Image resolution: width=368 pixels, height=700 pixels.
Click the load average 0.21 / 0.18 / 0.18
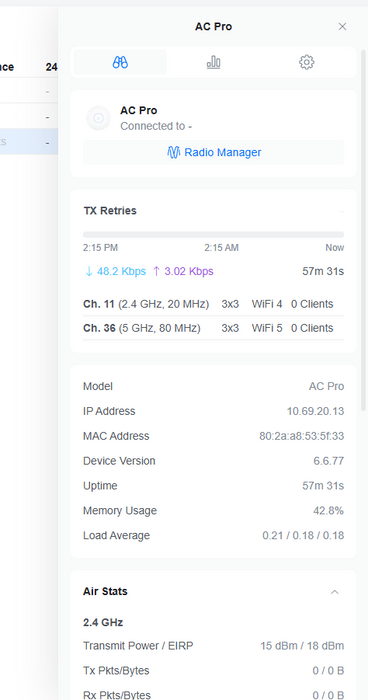(x=303, y=535)
